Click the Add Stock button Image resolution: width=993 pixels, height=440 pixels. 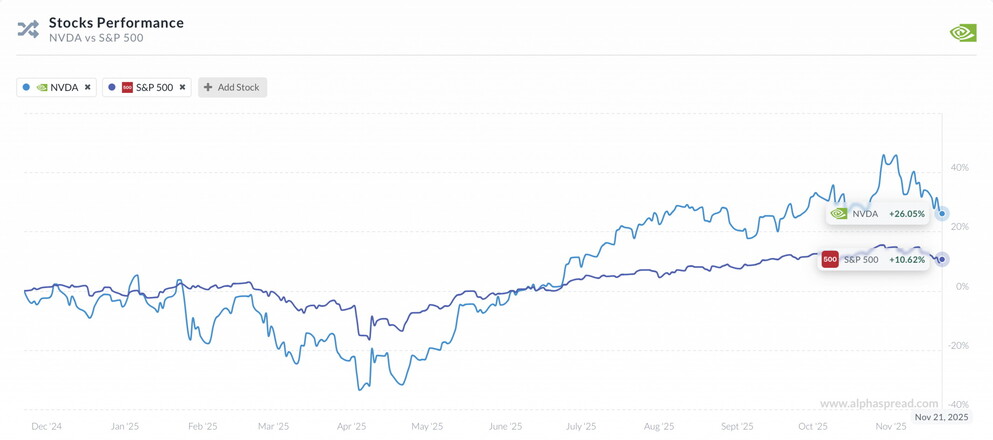point(232,88)
